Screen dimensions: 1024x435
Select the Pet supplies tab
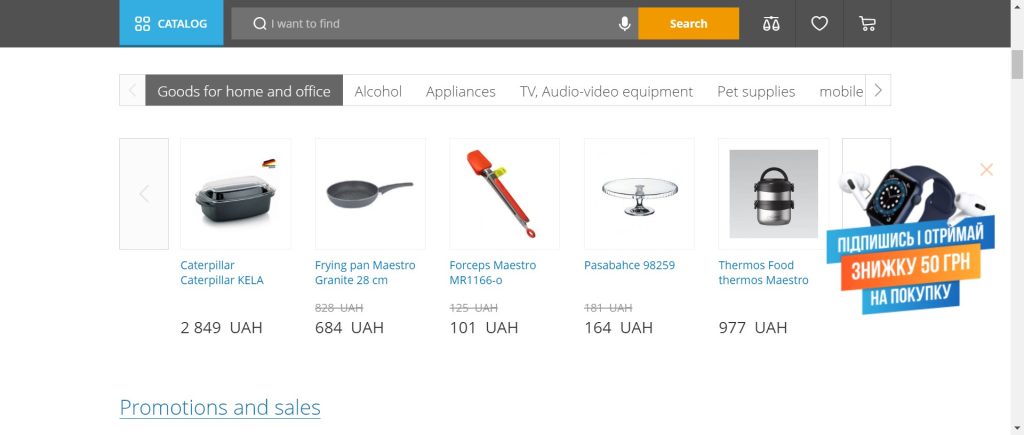[x=756, y=91]
